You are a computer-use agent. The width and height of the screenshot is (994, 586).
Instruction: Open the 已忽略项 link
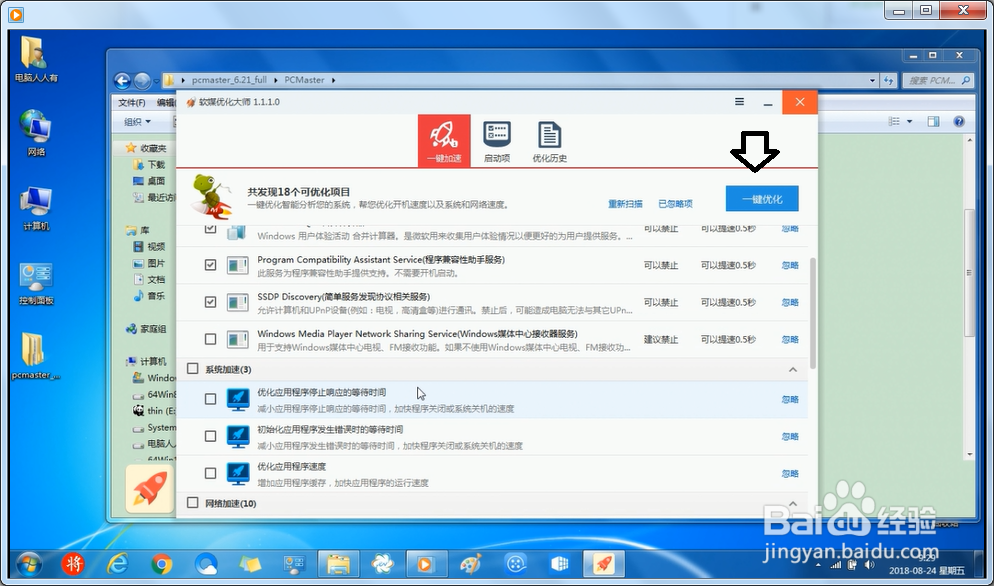[675, 204]
